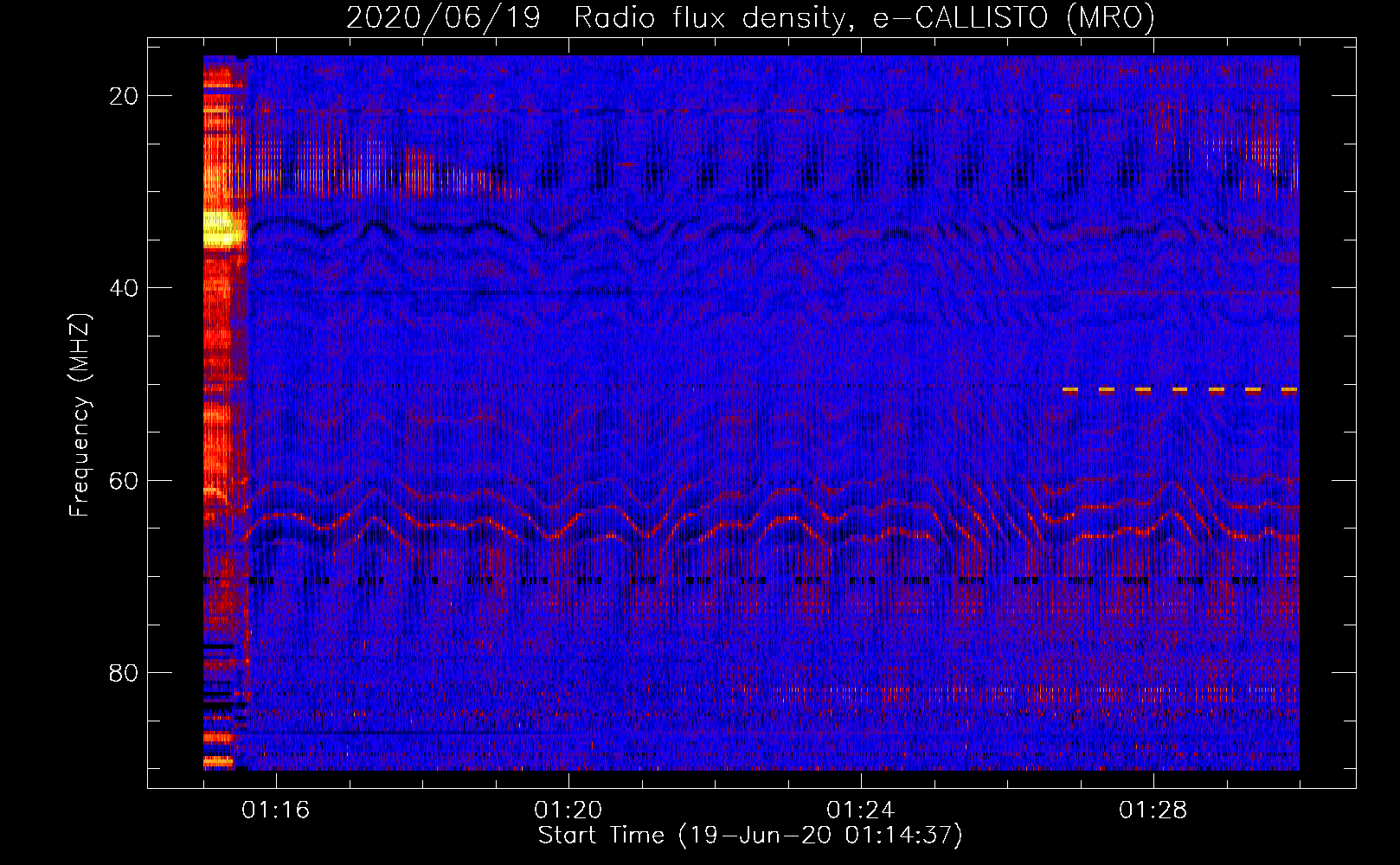This screenshot has height=865, width=1400.
Task: Click the '01:24' time tick label
Action: tap(860, 810)
